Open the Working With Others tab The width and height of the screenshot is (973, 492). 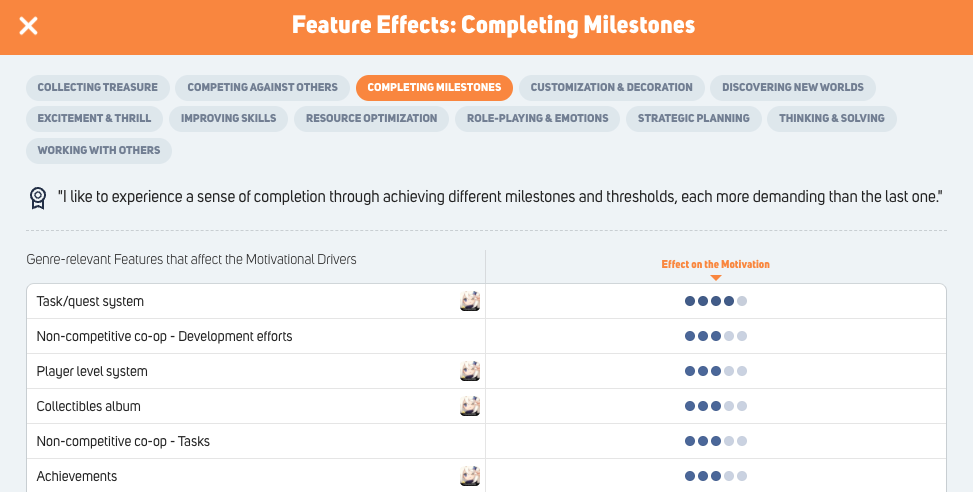click(99, 150)
